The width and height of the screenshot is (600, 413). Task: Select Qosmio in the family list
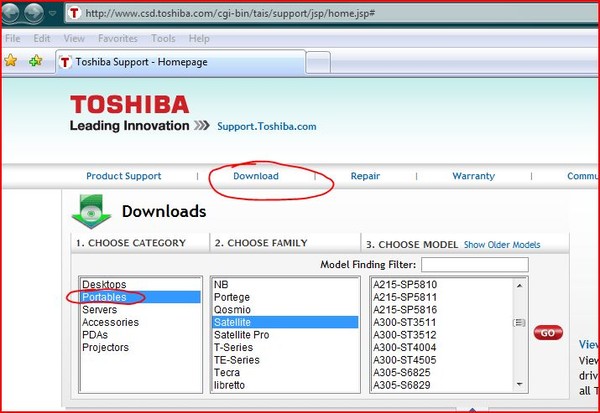pos(285,310)
